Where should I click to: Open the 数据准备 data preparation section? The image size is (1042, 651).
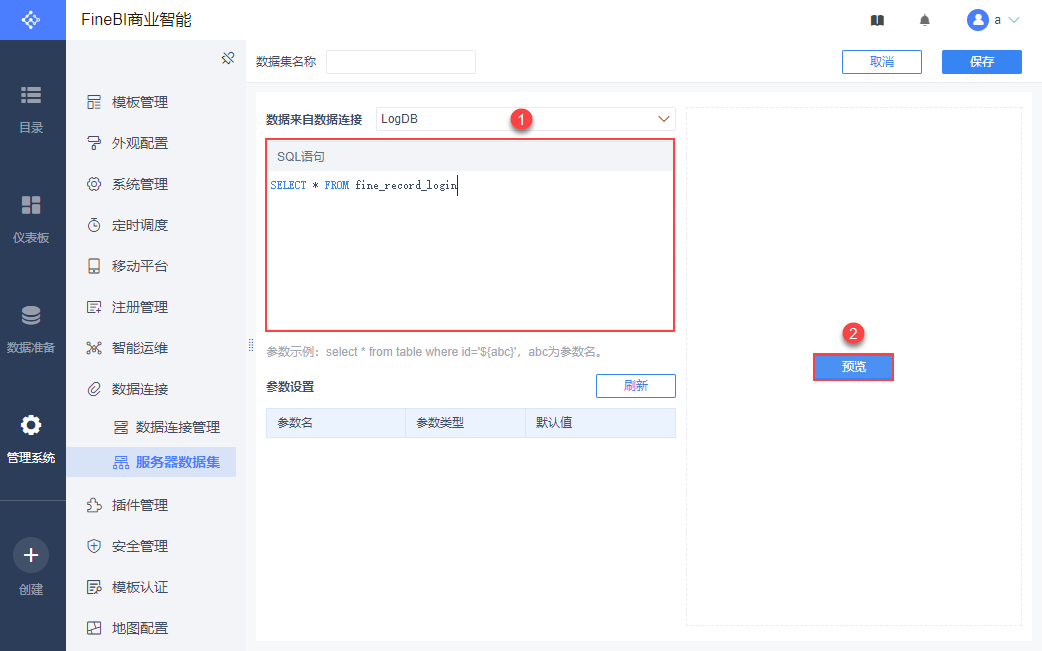31,329
